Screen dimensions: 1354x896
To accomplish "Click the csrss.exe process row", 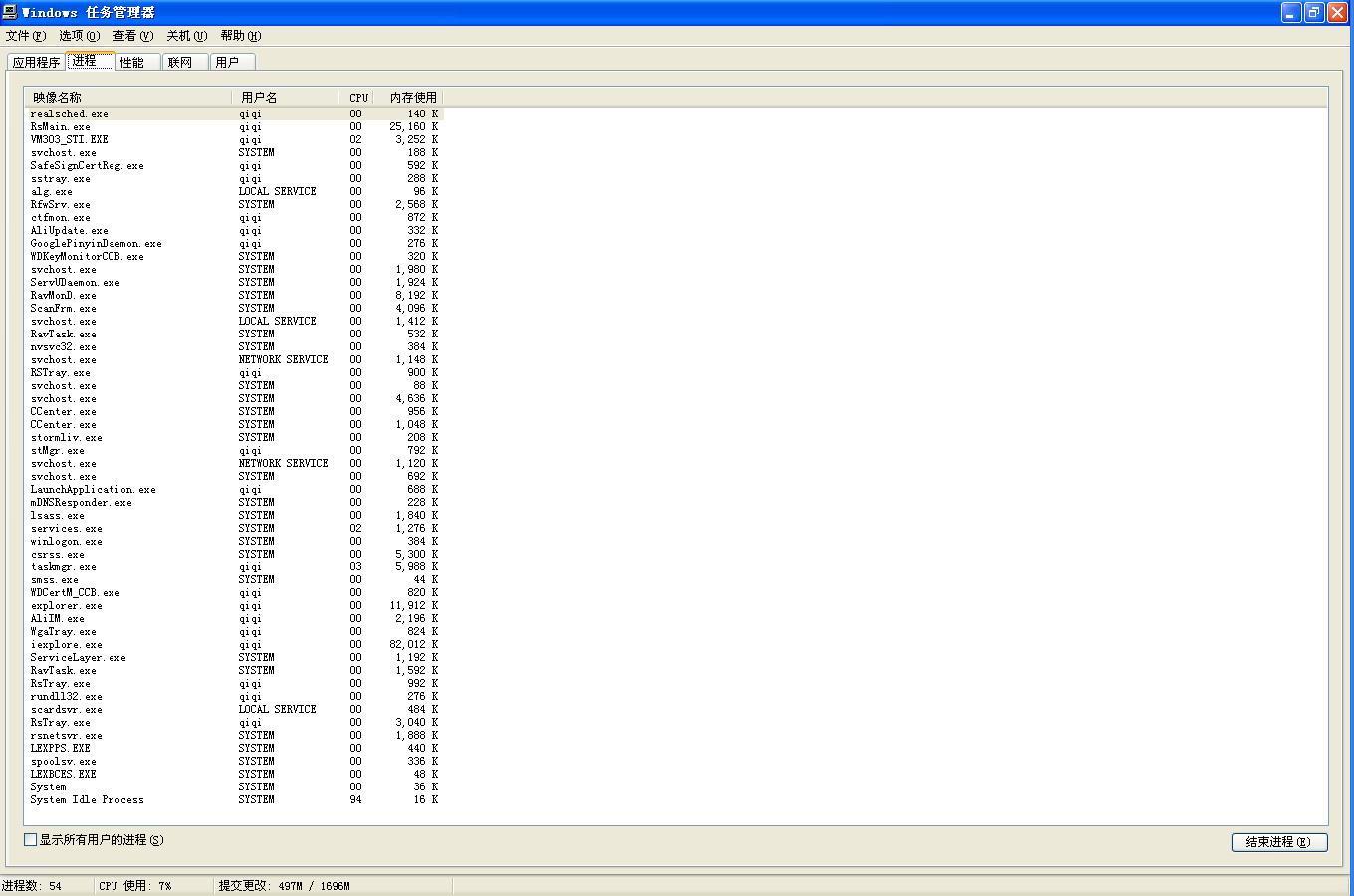I will (234, 555).
